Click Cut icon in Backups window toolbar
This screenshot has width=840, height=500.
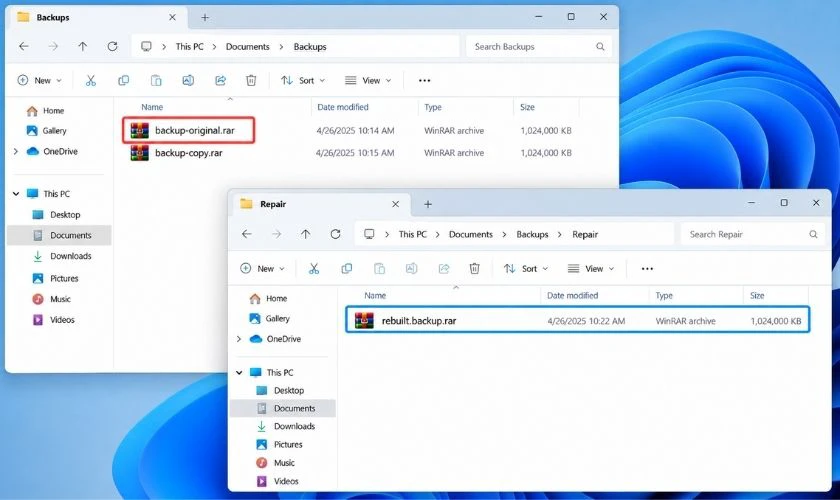pos(91,80)
